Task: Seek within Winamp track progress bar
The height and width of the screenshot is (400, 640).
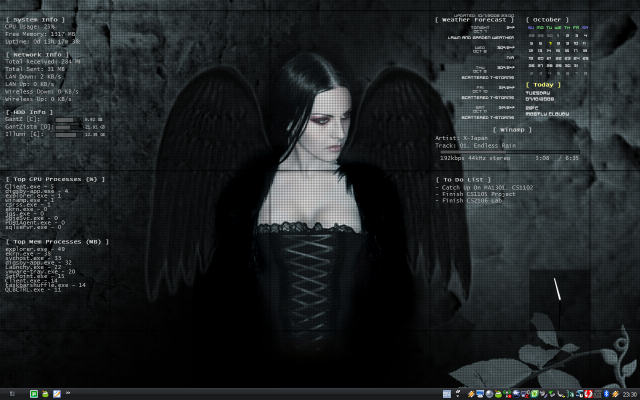Action: click(510, 152)
